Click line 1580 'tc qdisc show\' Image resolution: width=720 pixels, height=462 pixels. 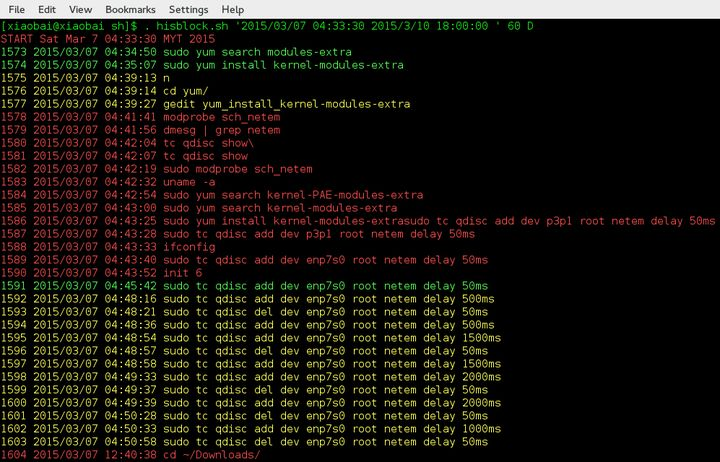127,143
